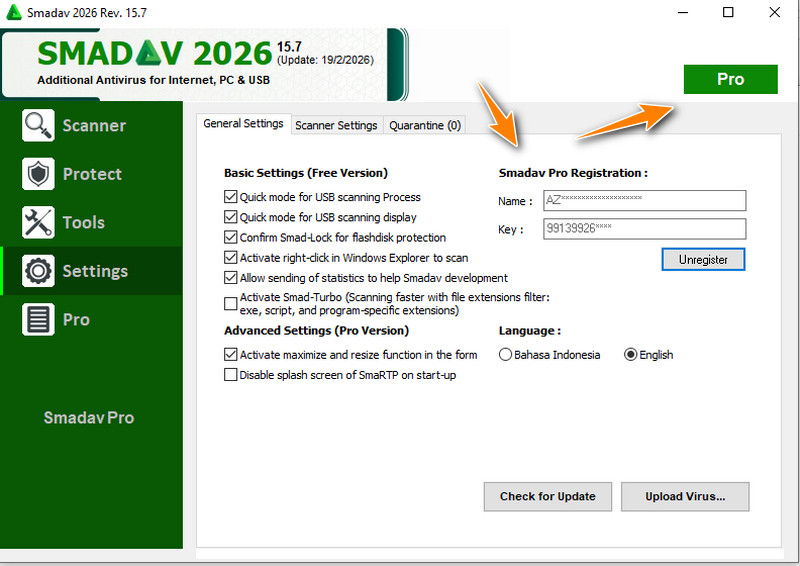This screenshot has width=800, height=566.
Task: Click the "Advanced Settings (Pro Version)" heading
Action: coord(316,331)
